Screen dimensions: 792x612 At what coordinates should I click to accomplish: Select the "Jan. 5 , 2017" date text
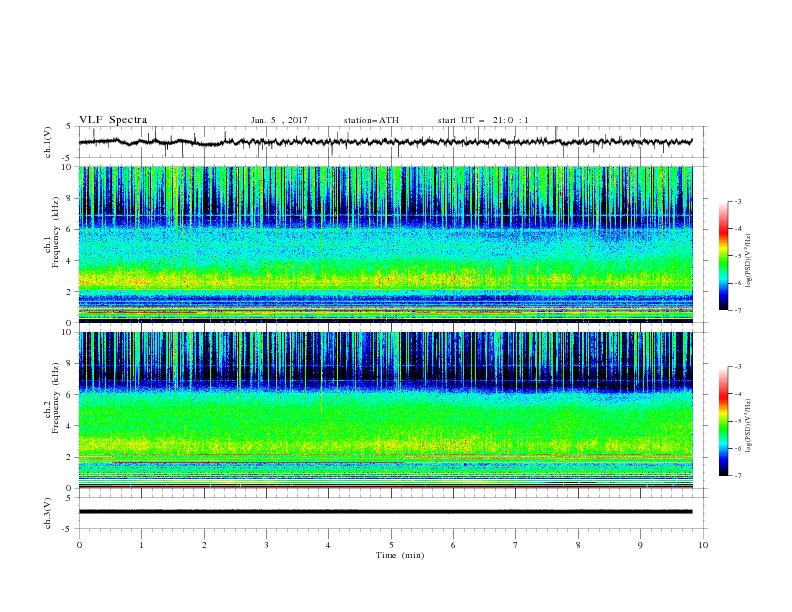tap(279, 120)
